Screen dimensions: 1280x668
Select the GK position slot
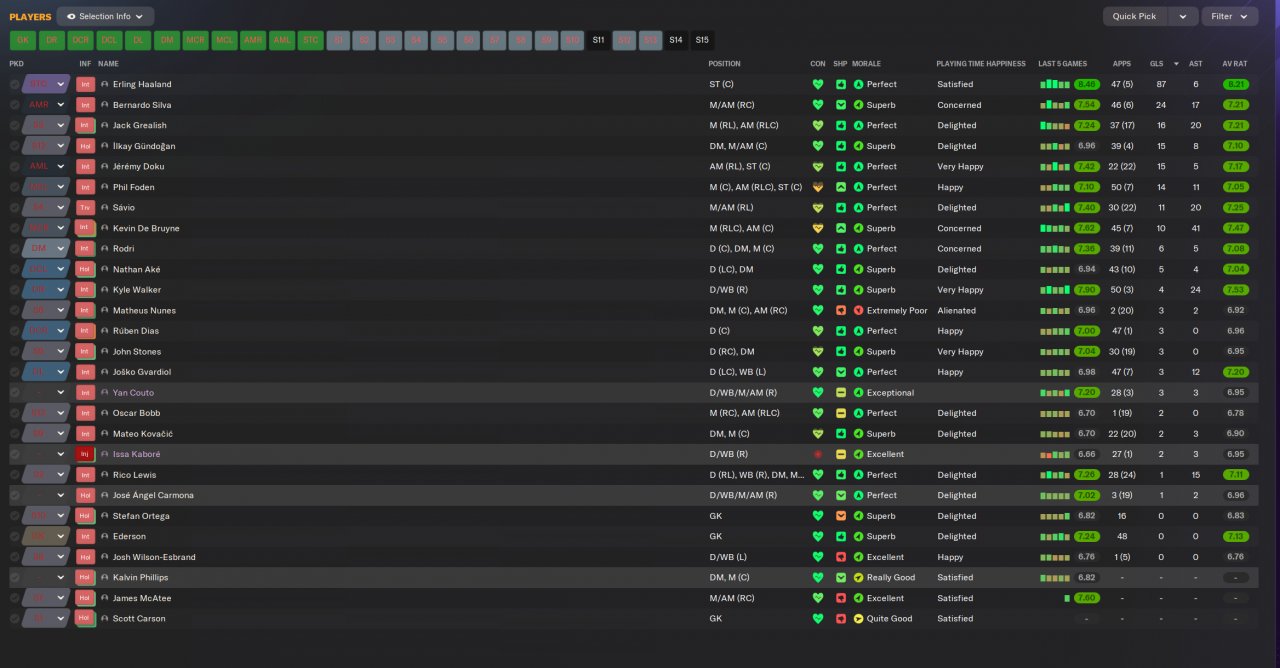pos(23,40)
